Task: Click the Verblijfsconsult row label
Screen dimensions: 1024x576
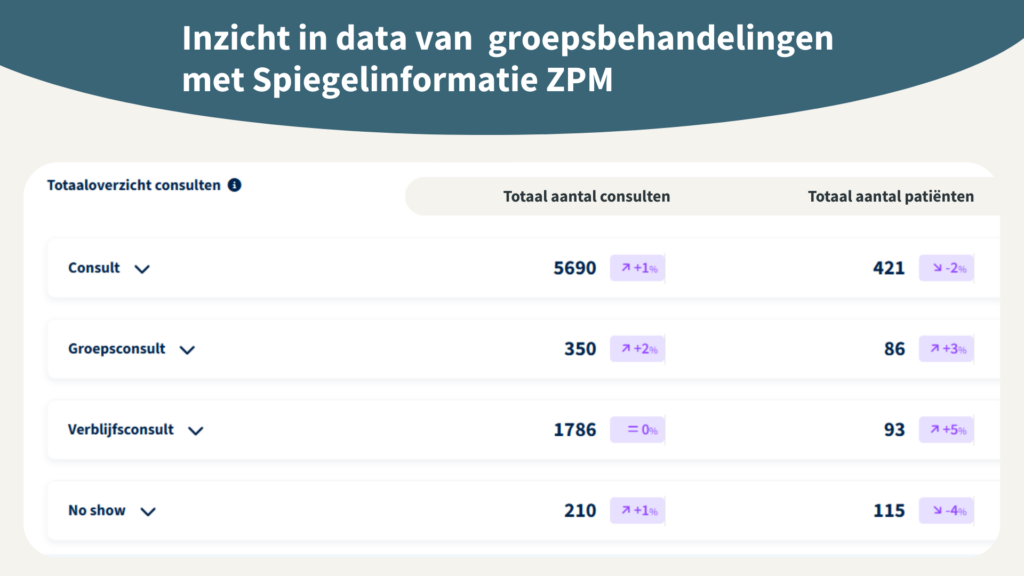Action: 121,430
